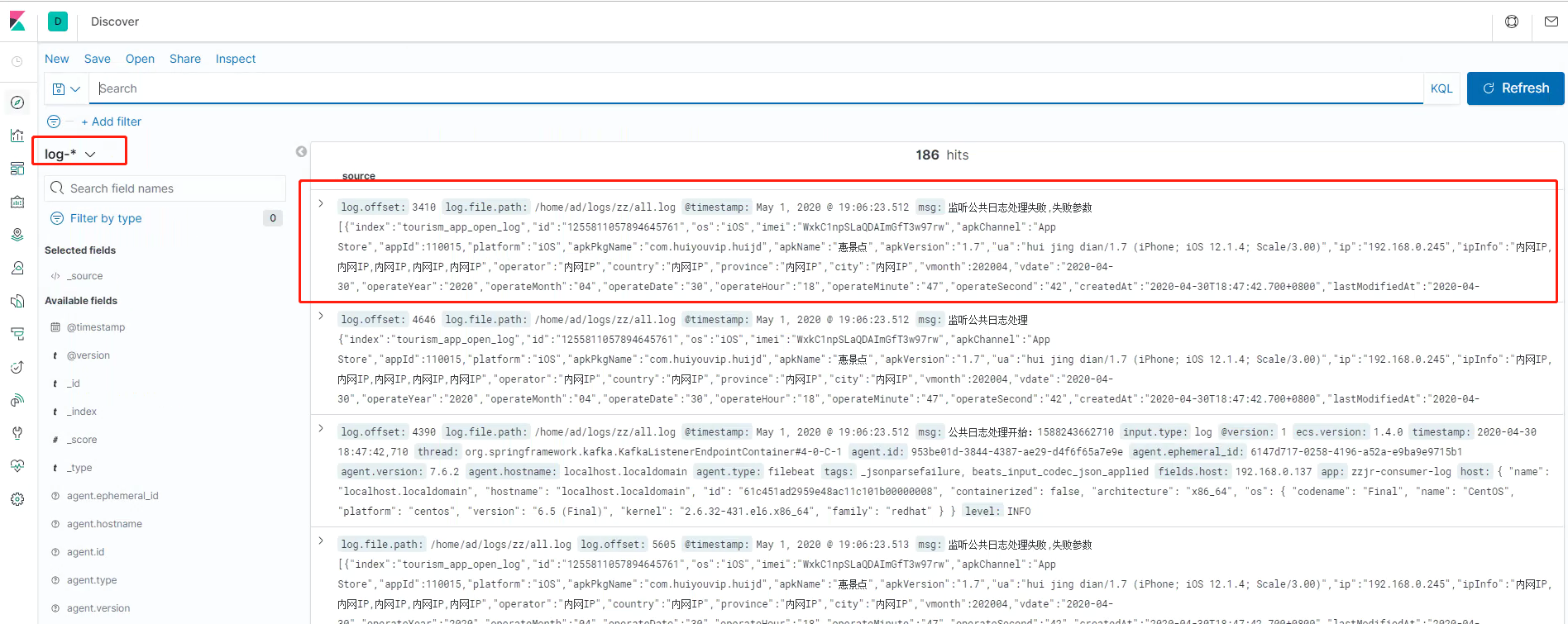
Task: Click the Share menu item
Action: [x=185, y=59]
